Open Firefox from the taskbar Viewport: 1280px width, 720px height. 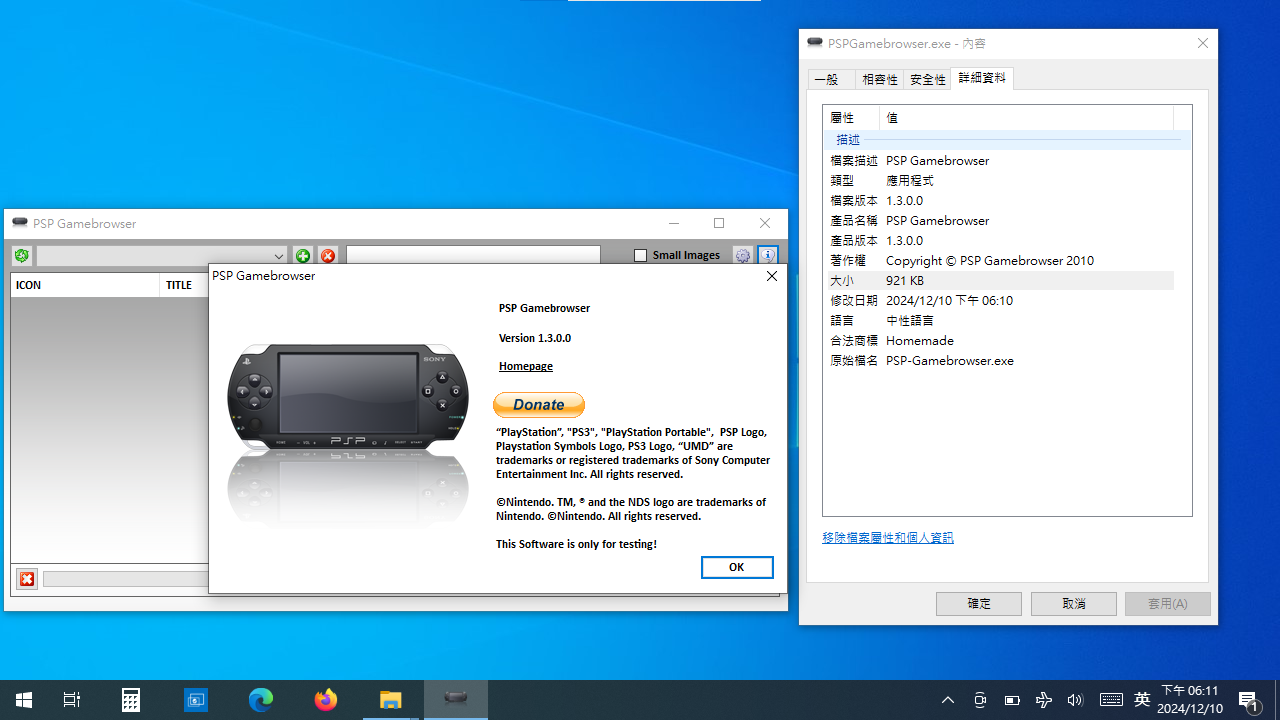pyautogui.click(x=326, y=700)
